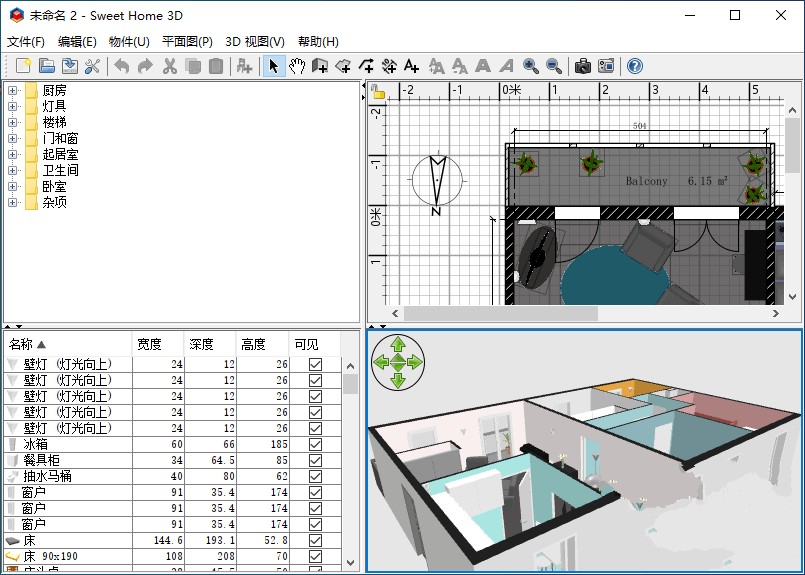Open the 平面图(P) menu
The width and height of the screenshot is (805, 575).
pos(187,42)
